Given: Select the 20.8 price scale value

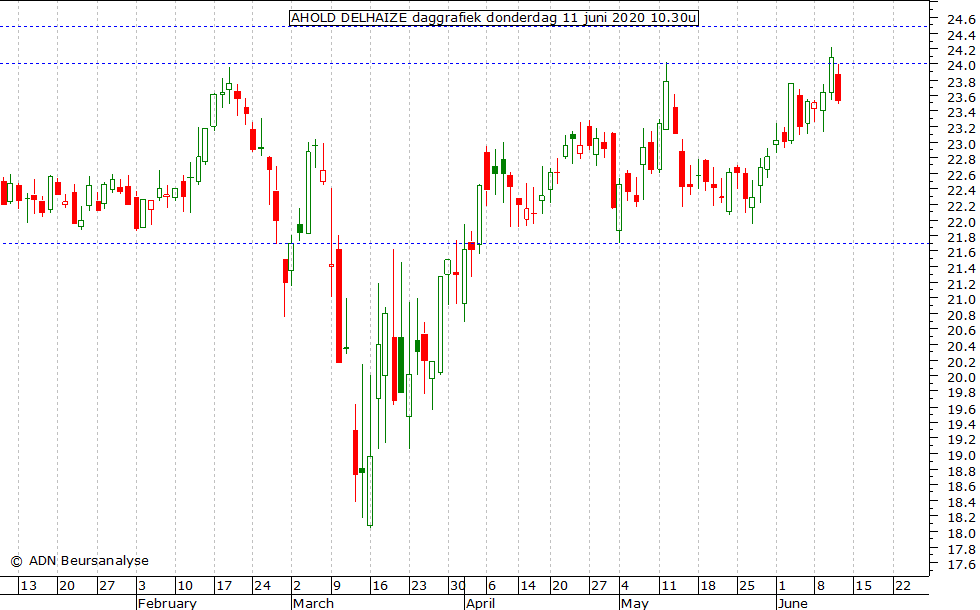Looking at the screenshot, I should [961, 316].
